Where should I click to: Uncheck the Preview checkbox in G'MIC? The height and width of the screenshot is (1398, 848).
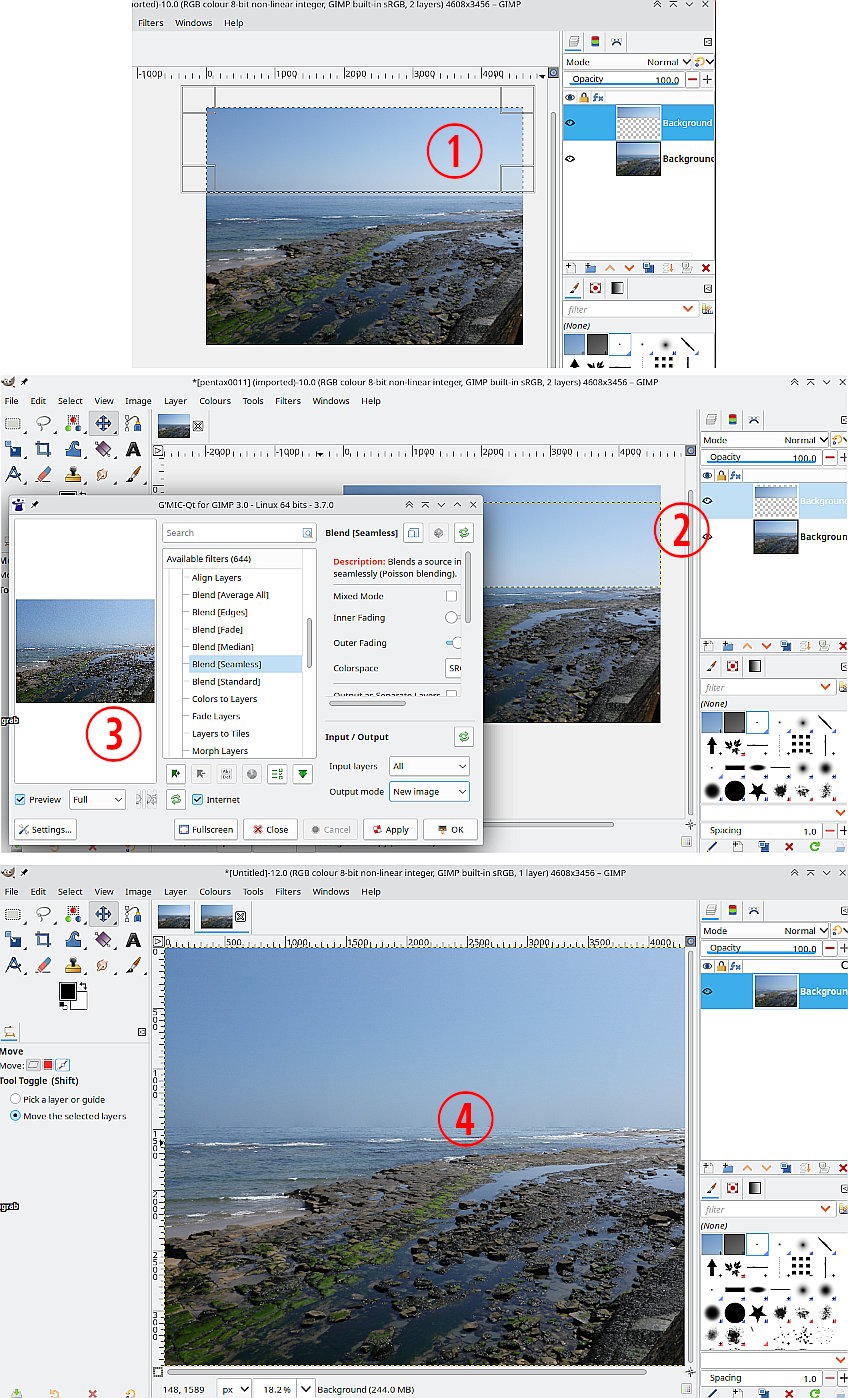21,800
